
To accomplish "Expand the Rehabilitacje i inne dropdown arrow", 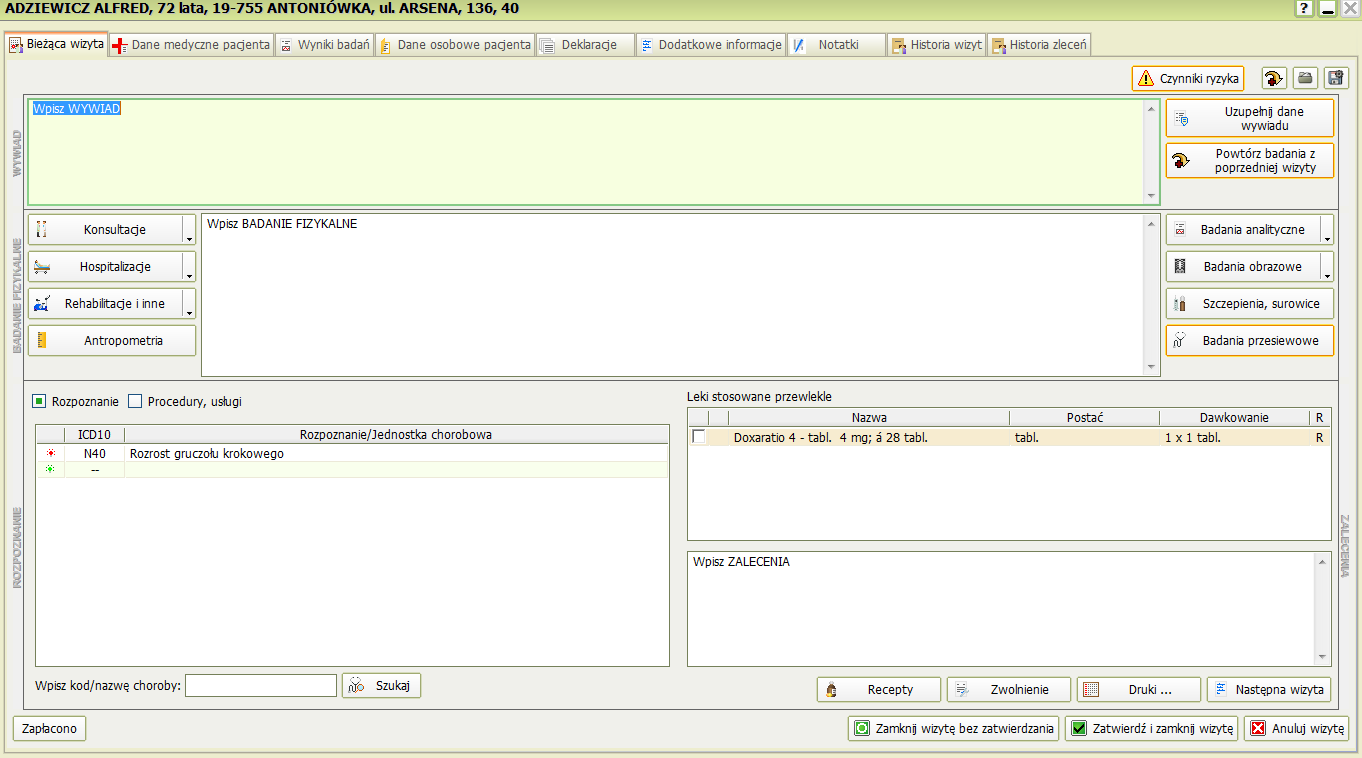I will tap(189, 303).
